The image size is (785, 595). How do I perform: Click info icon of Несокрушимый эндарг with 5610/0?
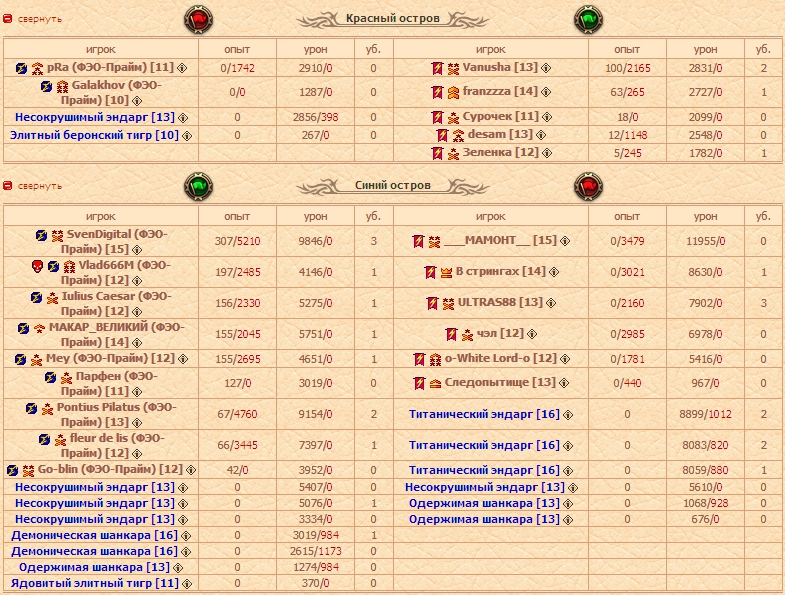tap(573, 488)
